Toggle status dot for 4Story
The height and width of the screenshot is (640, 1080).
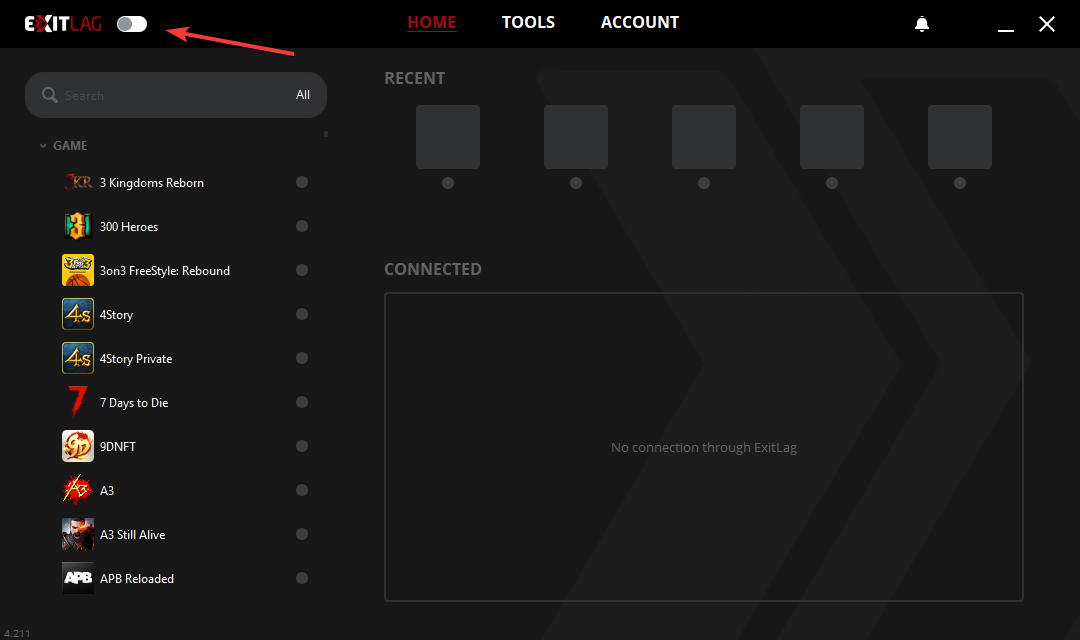pos(302,314)
